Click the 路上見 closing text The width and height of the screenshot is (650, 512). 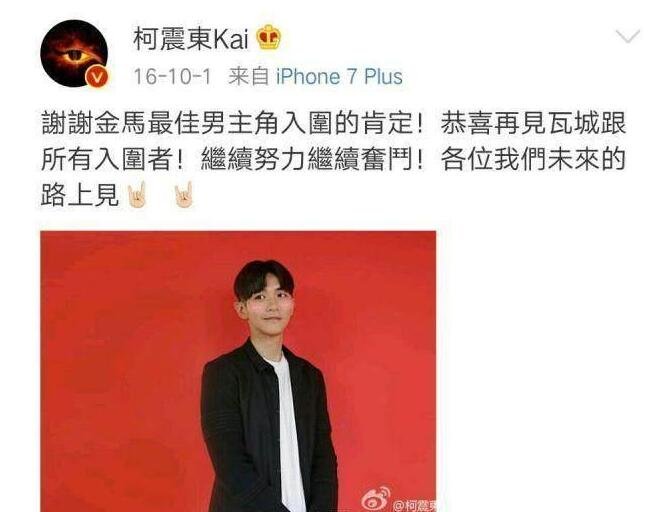click(80, 195)
